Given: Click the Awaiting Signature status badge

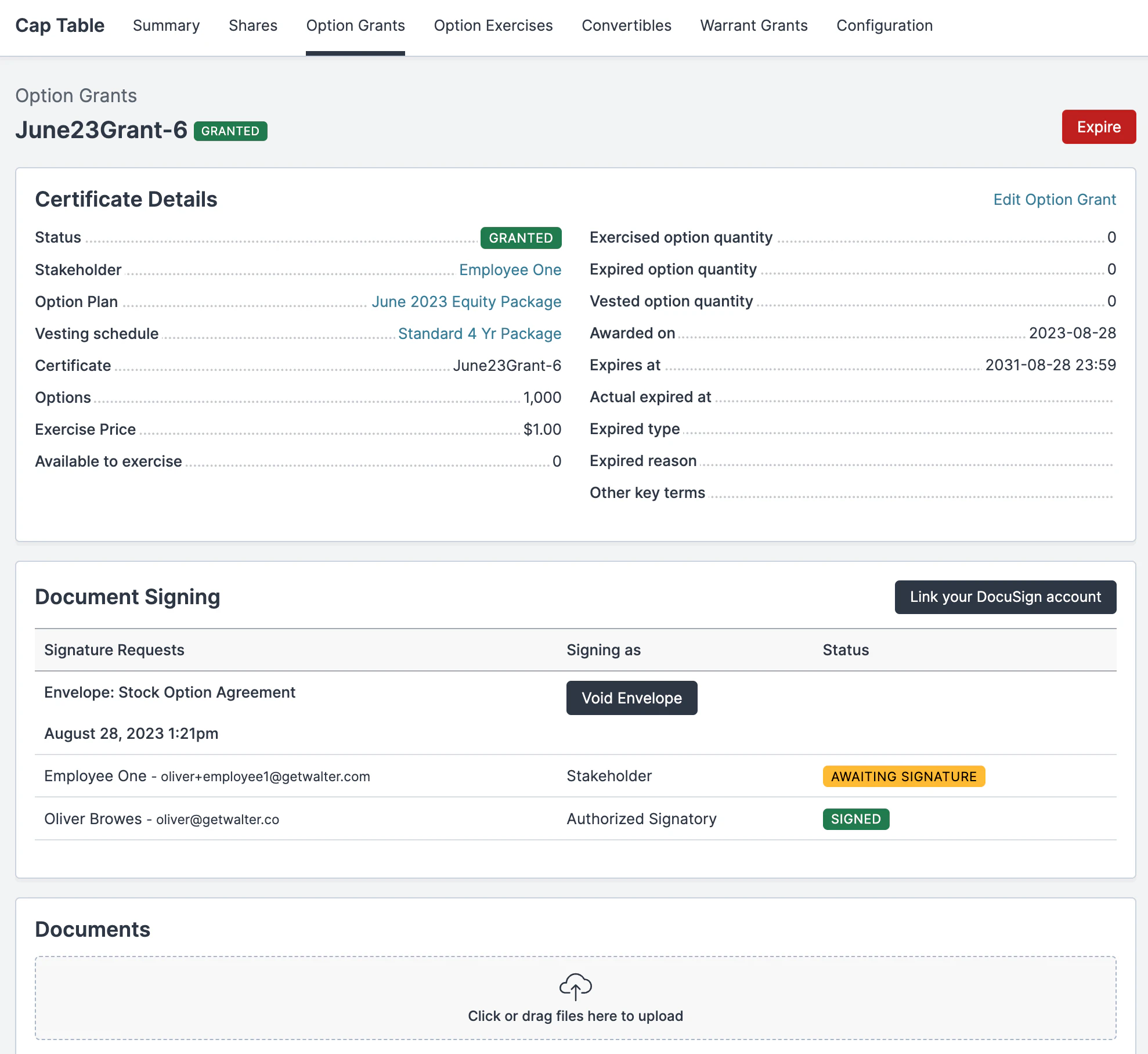Looking at the screenshot, I should (x=904, y=777).
